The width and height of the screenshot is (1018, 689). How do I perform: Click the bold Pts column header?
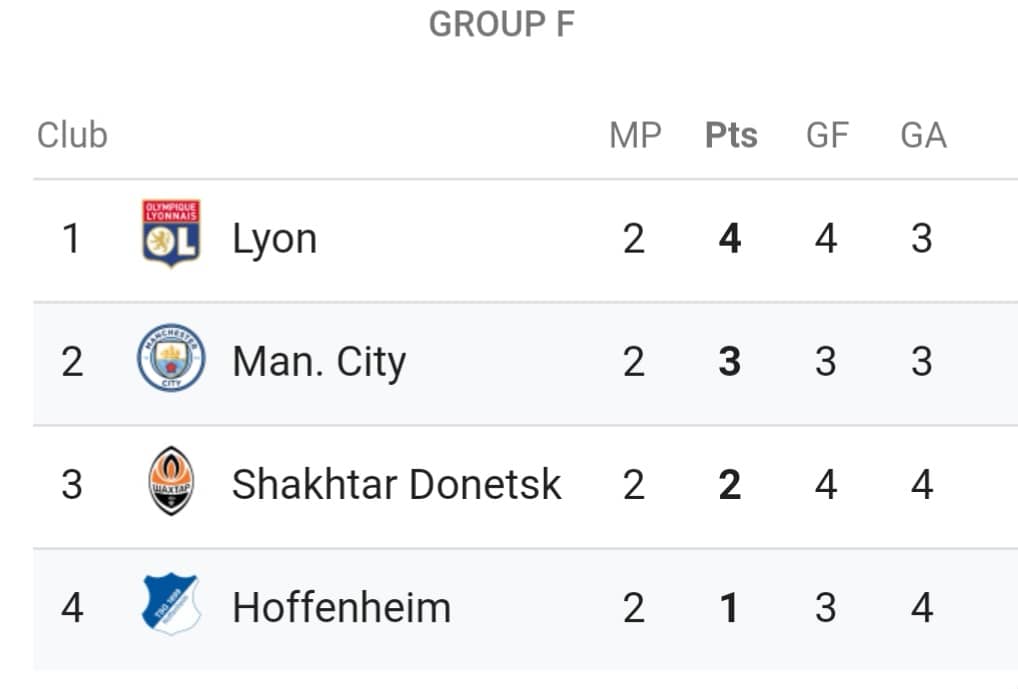pyautogui.click(x=731, y=135)
